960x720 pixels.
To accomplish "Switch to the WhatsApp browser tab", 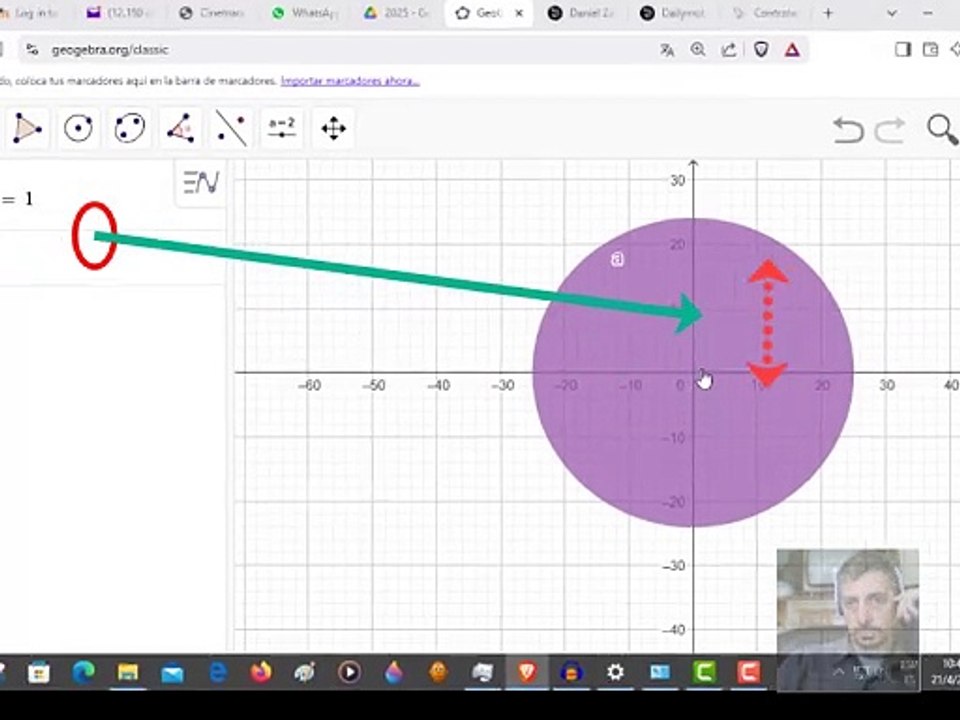I will point(305,13).
